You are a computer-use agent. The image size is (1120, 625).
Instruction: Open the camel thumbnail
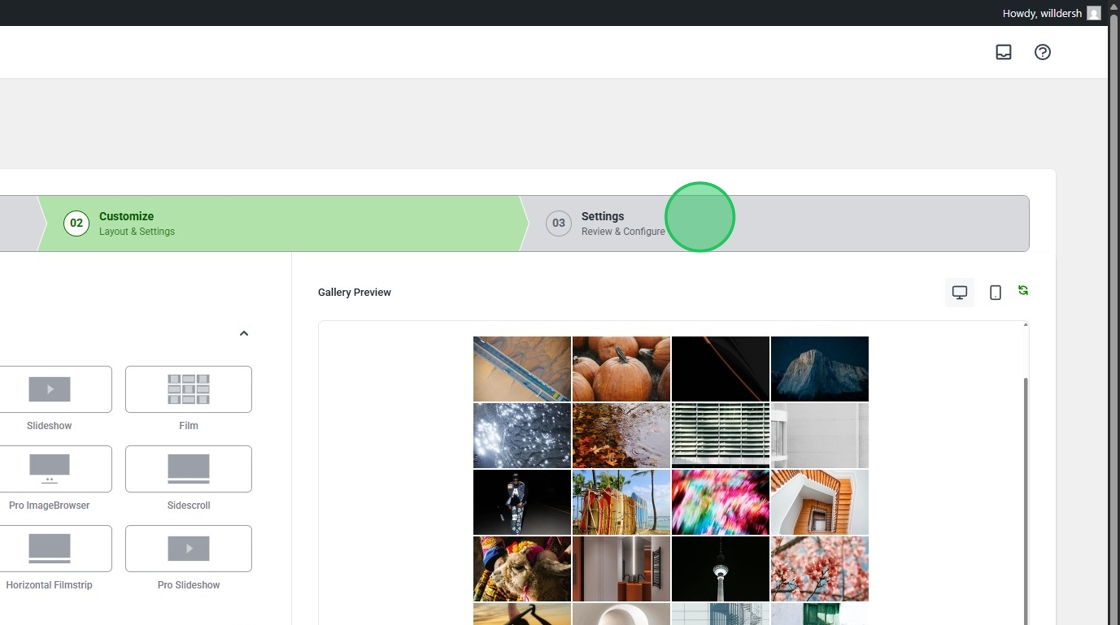[x=522, y=569]
